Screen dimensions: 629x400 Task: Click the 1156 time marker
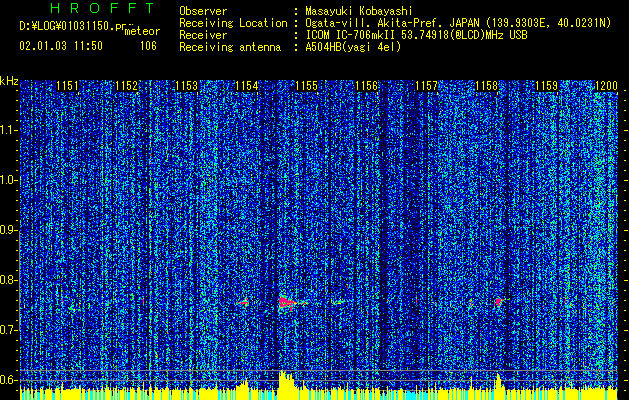(367, 86)
